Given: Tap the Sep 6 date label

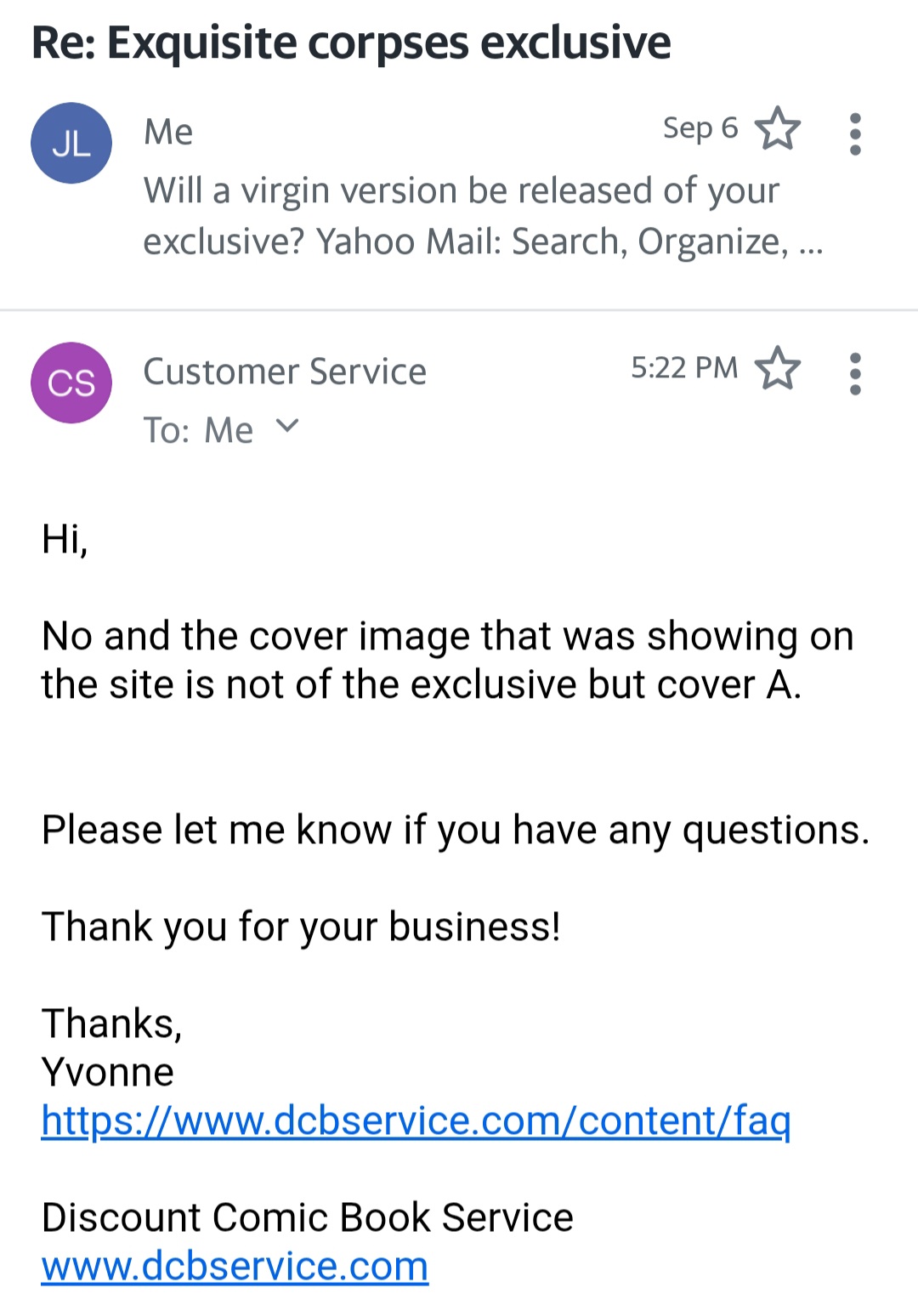Looking at the screenshot, I should click(x=700, y=128).
